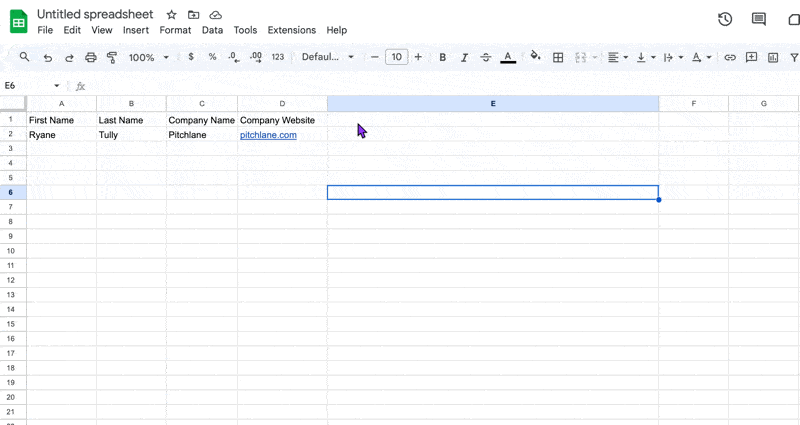The image size is (800, 425).
Task: Open the text rotation dropdown
Action: pos(701,57)
